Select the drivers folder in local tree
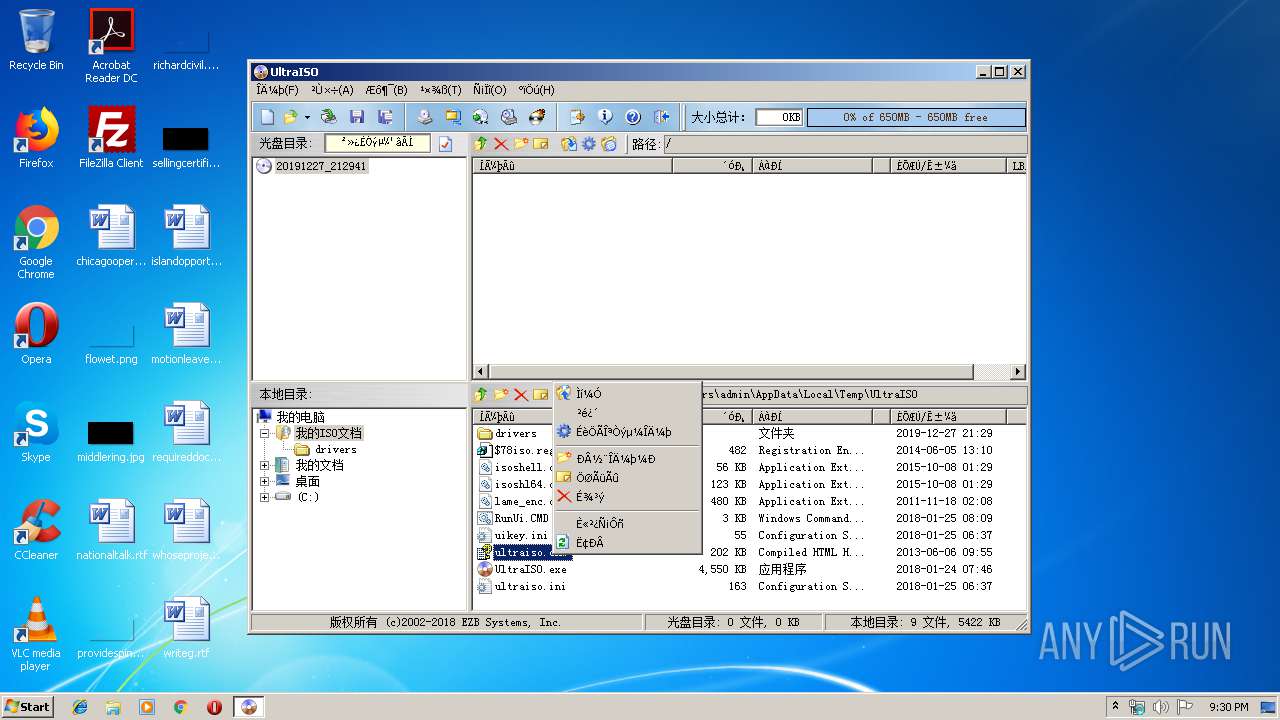The width and height of the screenshot is (1280, 720). click(336, 449)
